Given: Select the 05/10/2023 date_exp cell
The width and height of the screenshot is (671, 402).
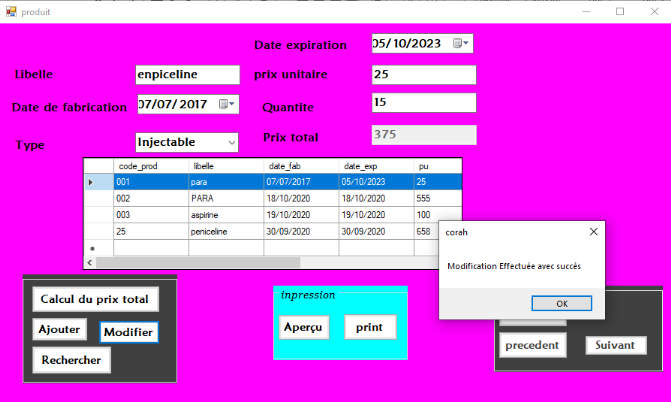Looking at the screenshot, I should tap(377, 182).
